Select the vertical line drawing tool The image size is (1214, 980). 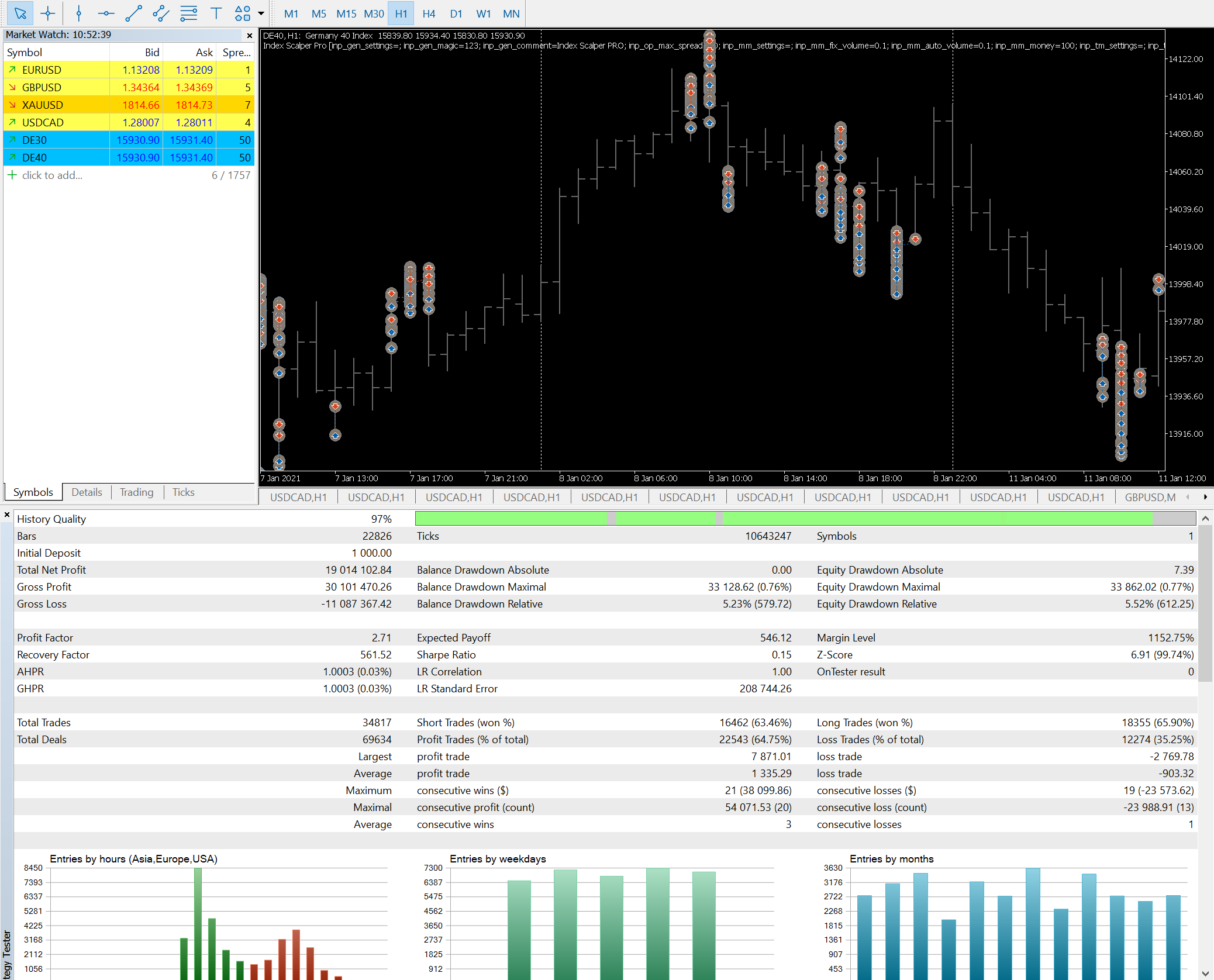pos(78,13)
